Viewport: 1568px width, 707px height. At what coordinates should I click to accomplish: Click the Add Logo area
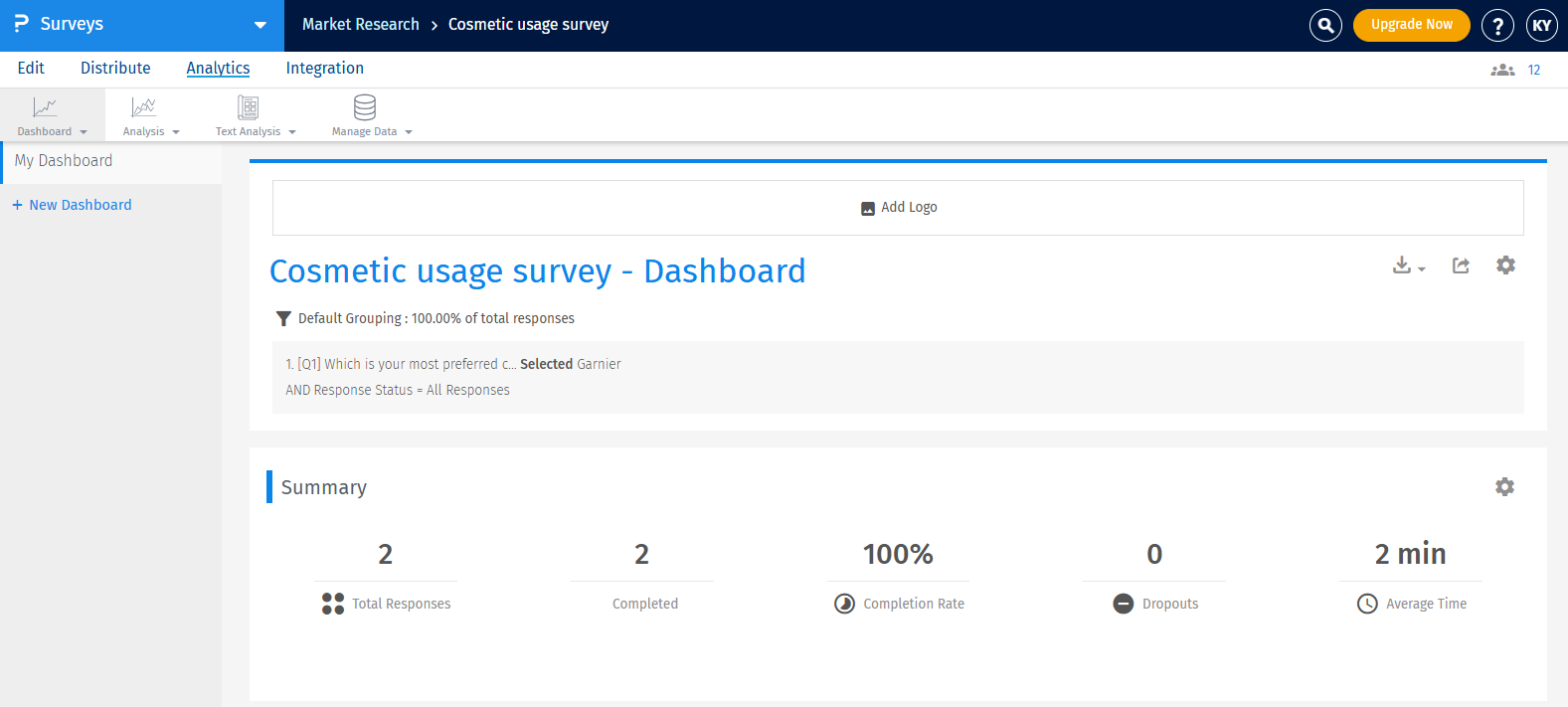pos(898,208)
